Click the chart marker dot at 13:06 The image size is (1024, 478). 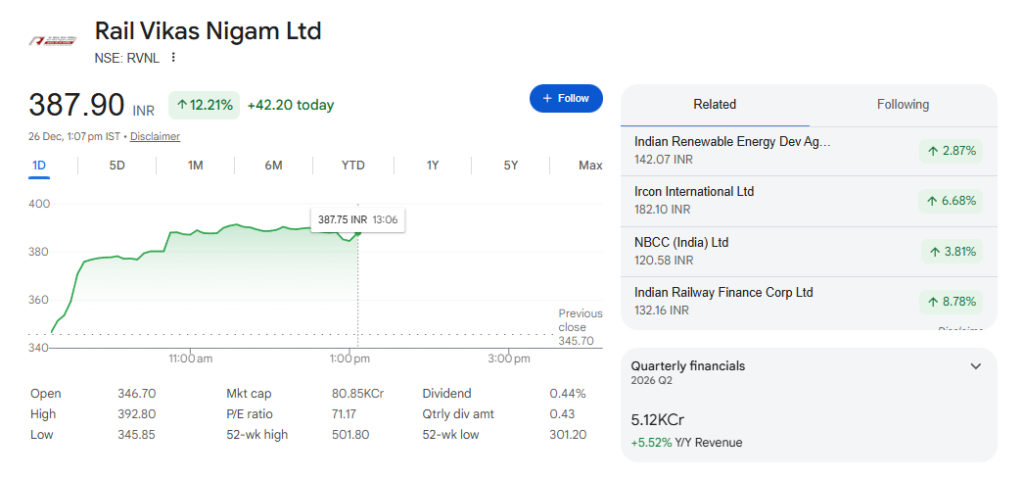coord(358,232)
